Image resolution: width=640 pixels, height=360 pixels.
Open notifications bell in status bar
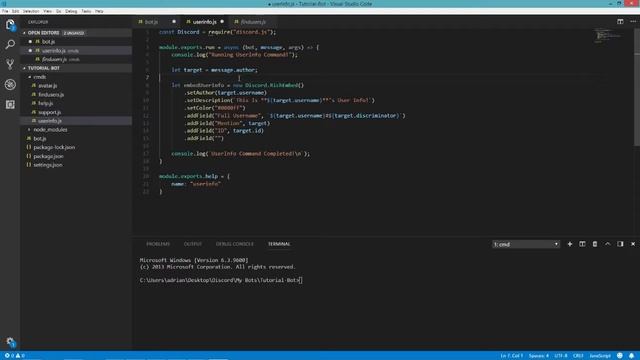point(631,356)
